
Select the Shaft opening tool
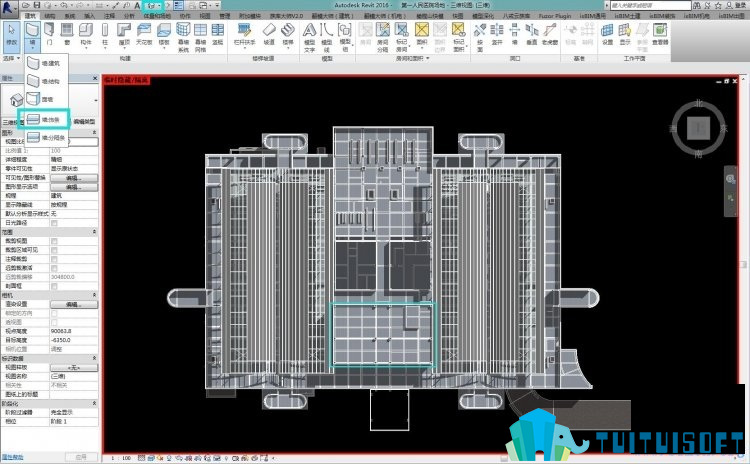(497, 35)
